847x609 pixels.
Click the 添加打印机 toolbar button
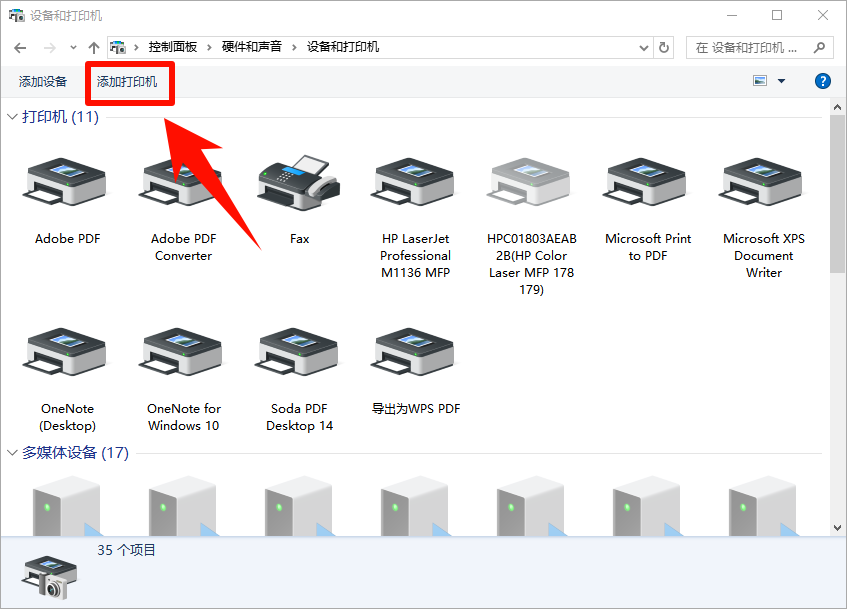pyautogui.click(x=127, y=82)
